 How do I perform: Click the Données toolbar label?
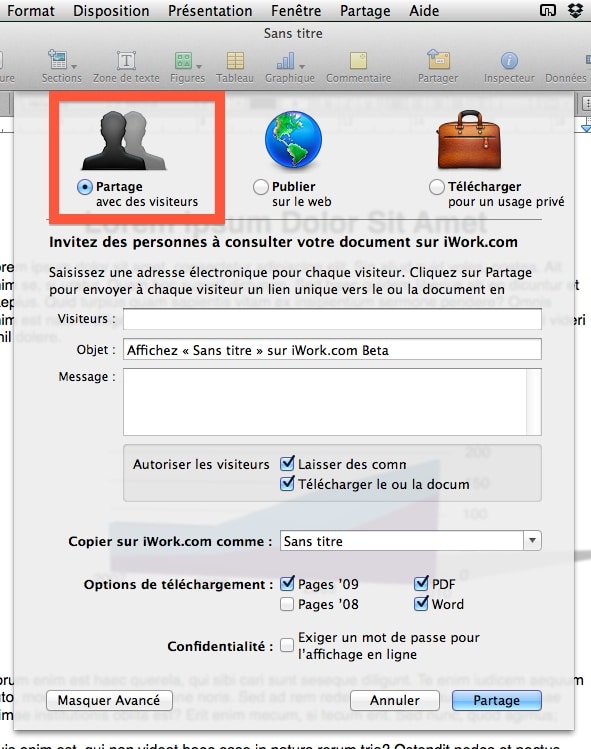(x=566, y=78)
